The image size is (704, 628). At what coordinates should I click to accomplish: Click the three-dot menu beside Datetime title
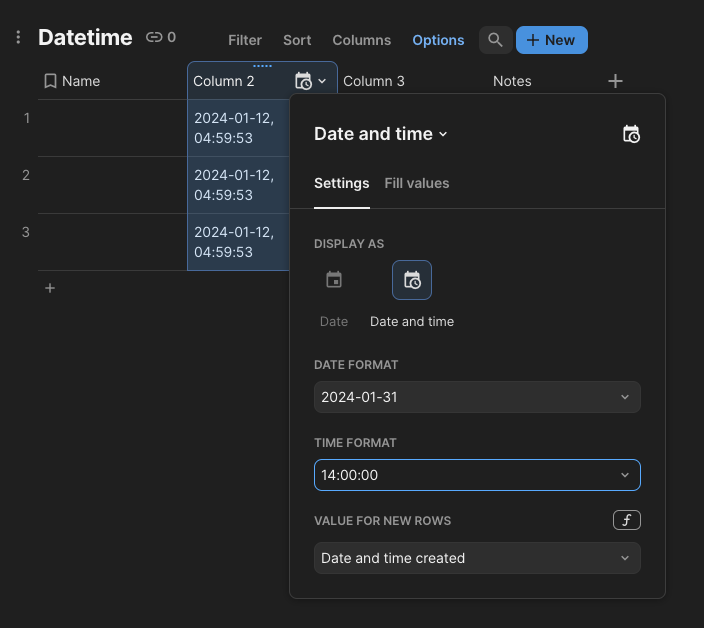pos(18,38)
